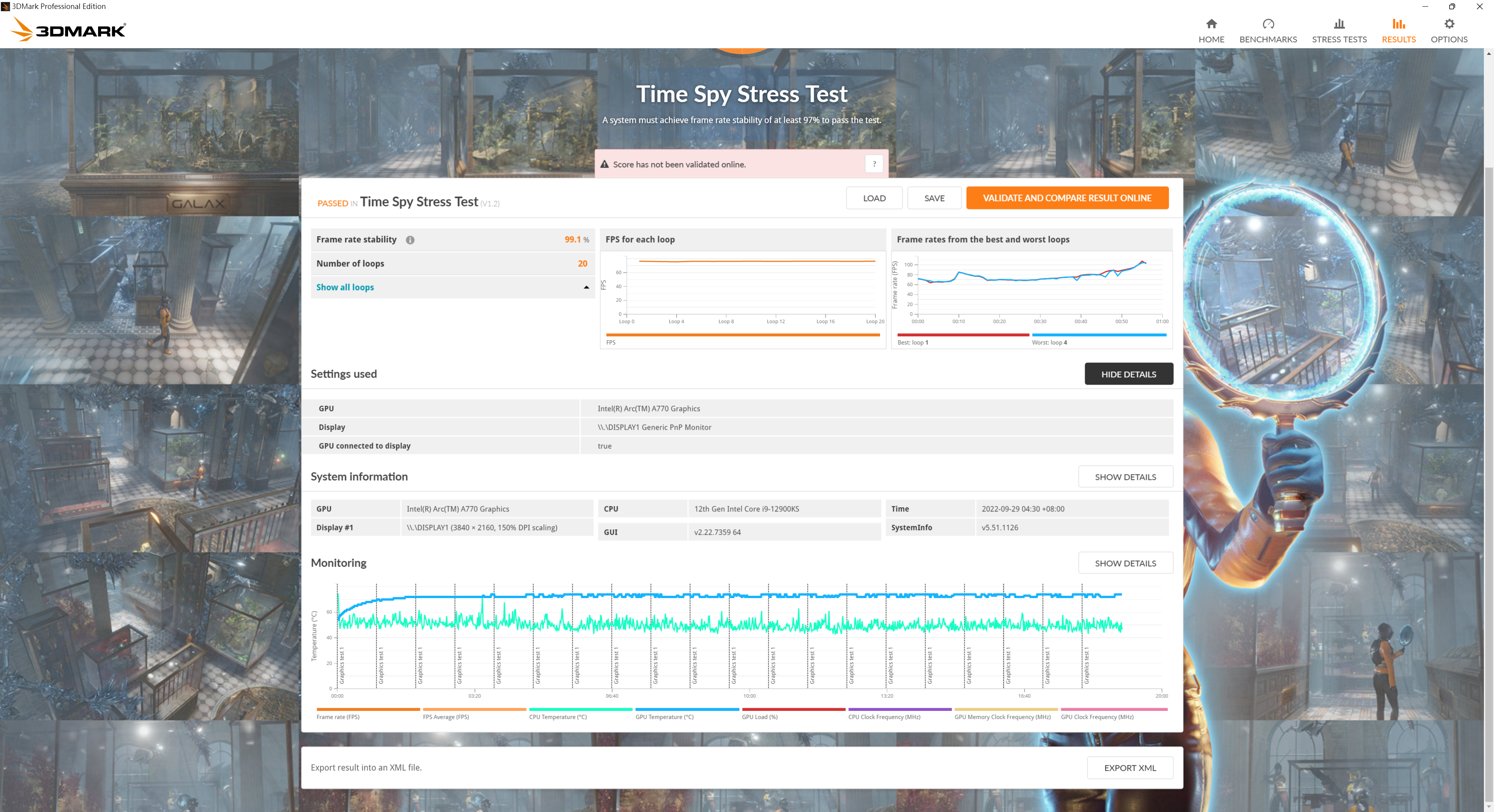This screenshot has height=812, width=1494.
Task: Toggle the CPU Clock Frequency legend swatch
Action: coord(900,709)
